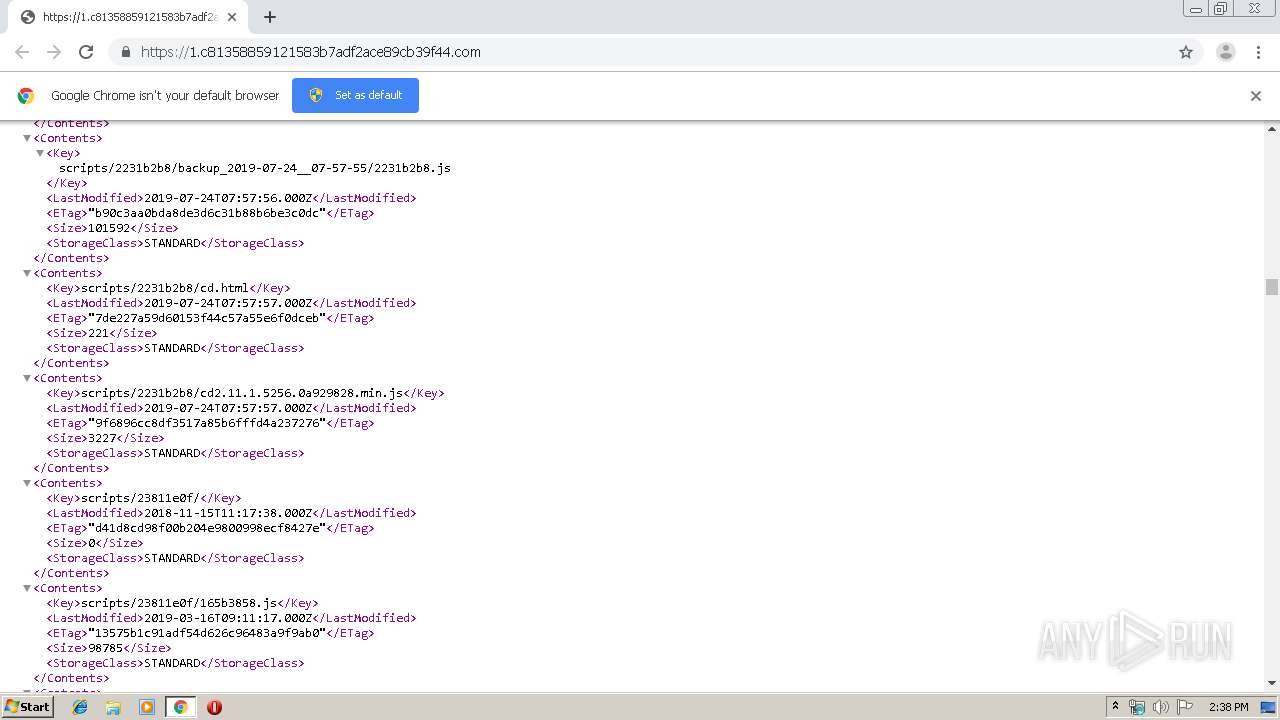Viewport: 1280px width, 720px height.
Task: Click scrollbar up arrow
Action: [1271, 129]
